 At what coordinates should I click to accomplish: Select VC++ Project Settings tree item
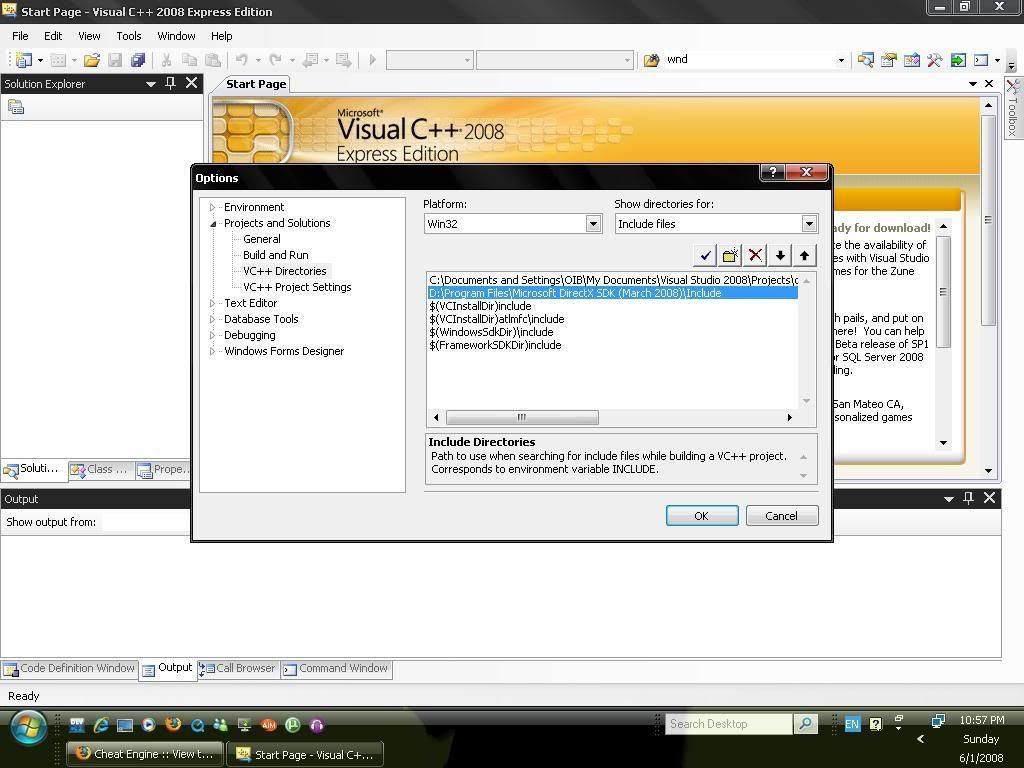pos(297,287)
